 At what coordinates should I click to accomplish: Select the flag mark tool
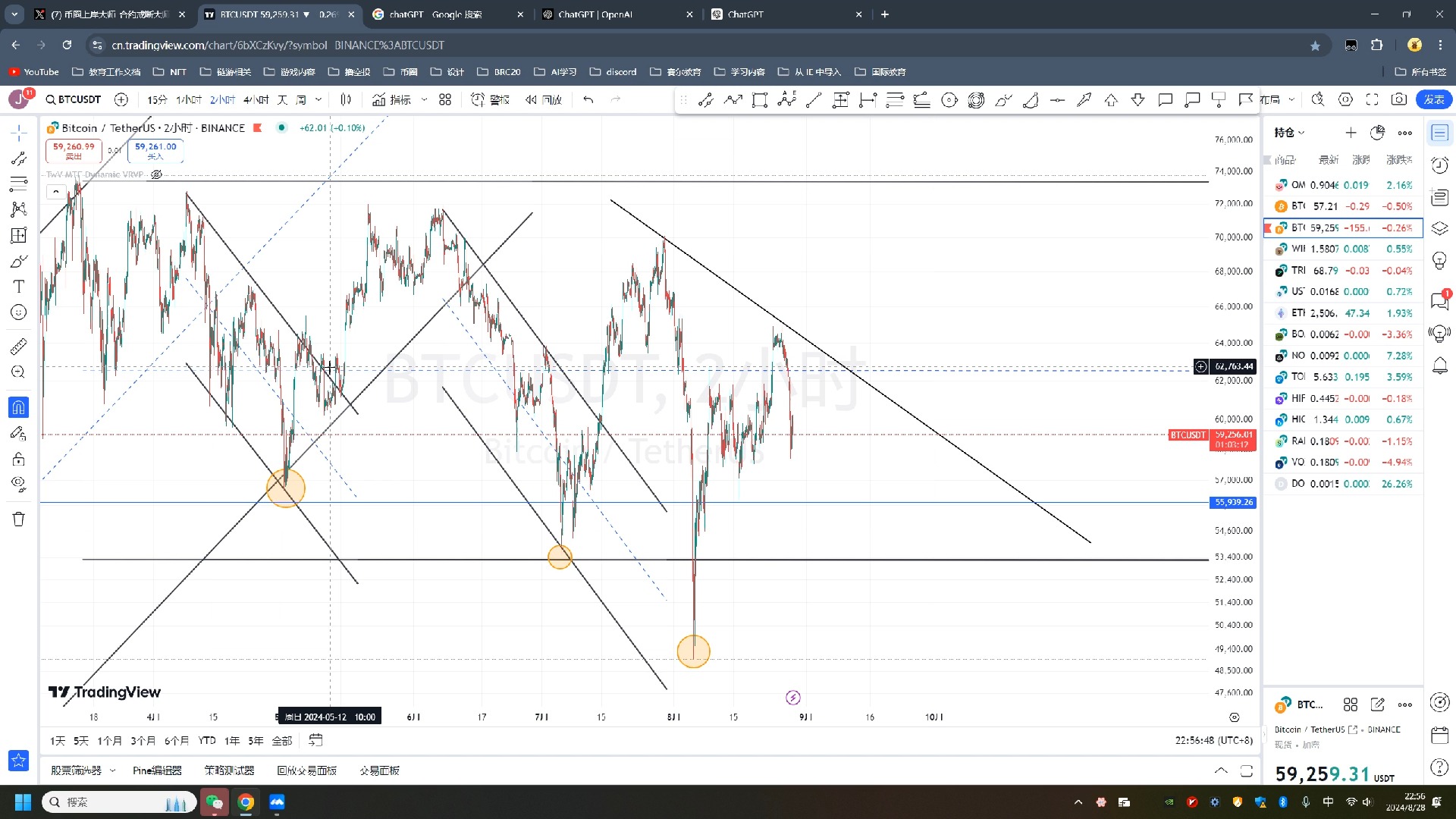click(1246, 99)
